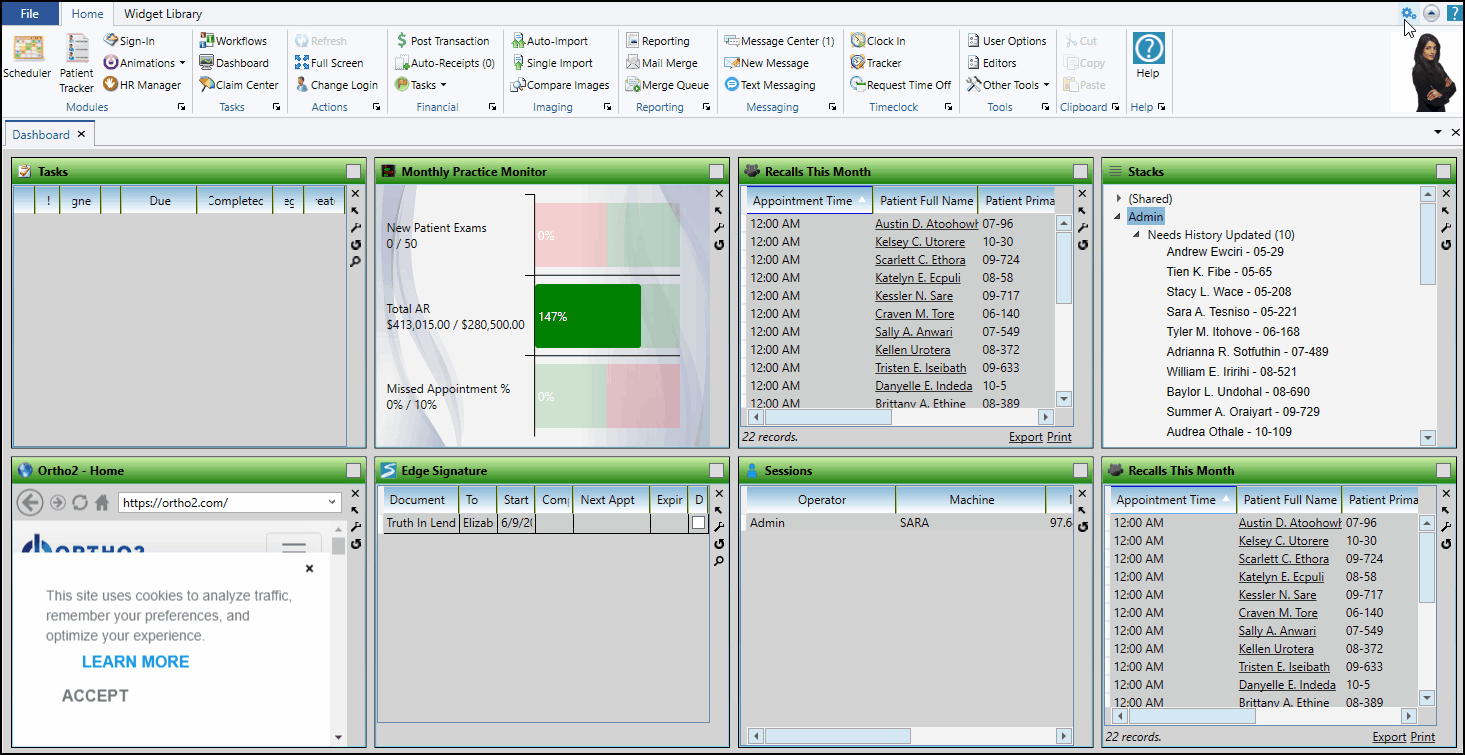This screenshot has width=1465, height=755.
Task: Open the Mail Merge tool
Action: (662, 63)
